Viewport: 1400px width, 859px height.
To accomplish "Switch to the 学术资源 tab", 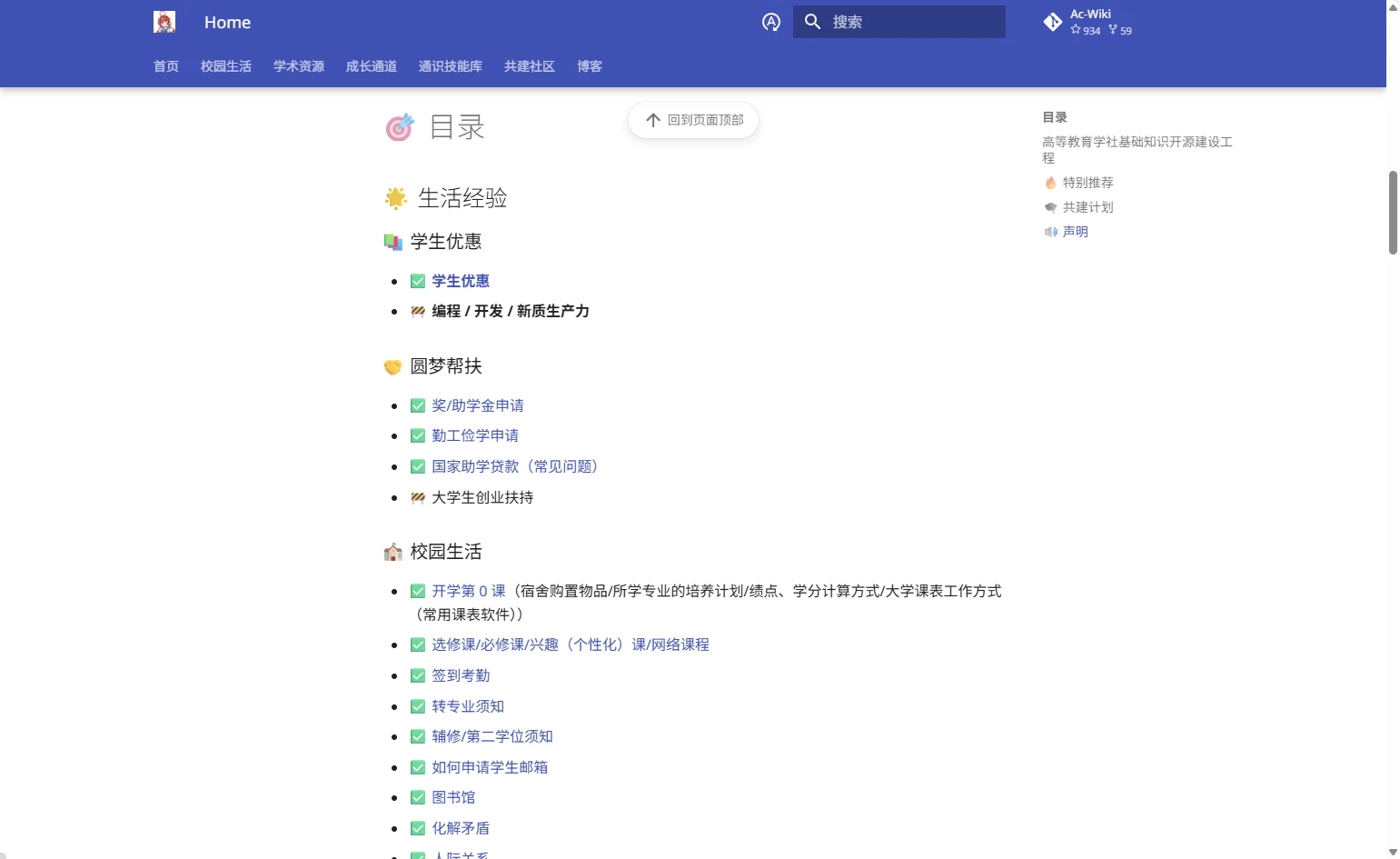I will pos(299,66).
